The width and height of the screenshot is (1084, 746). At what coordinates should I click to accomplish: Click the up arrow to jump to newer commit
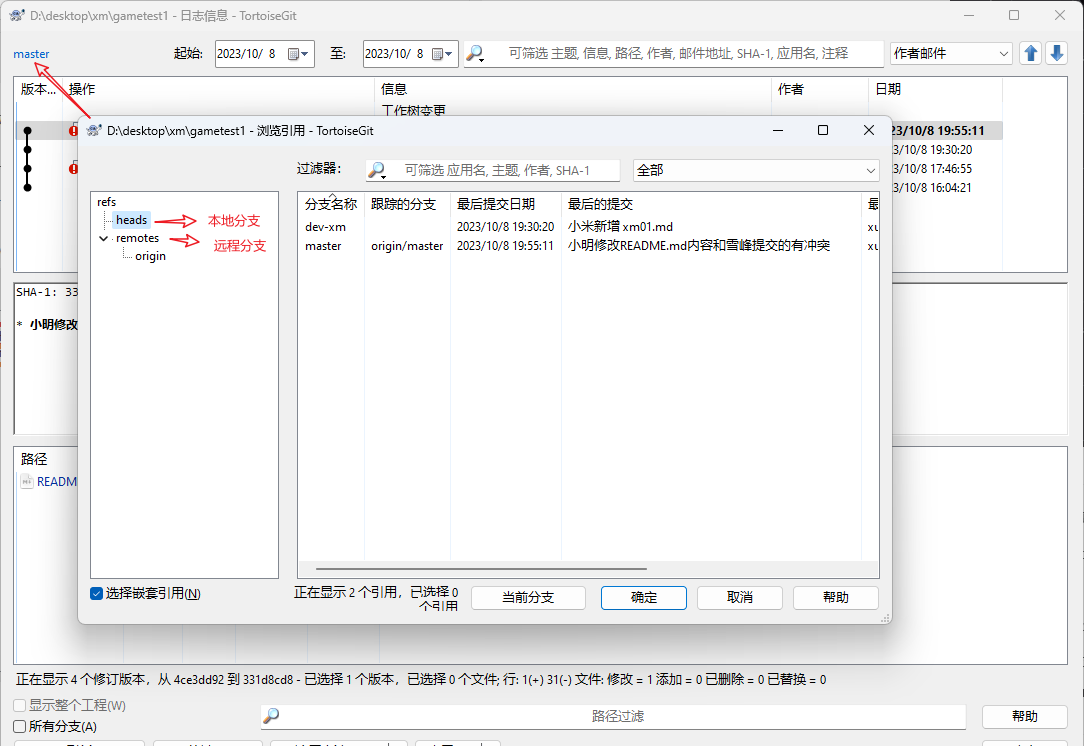point(1030,53)
